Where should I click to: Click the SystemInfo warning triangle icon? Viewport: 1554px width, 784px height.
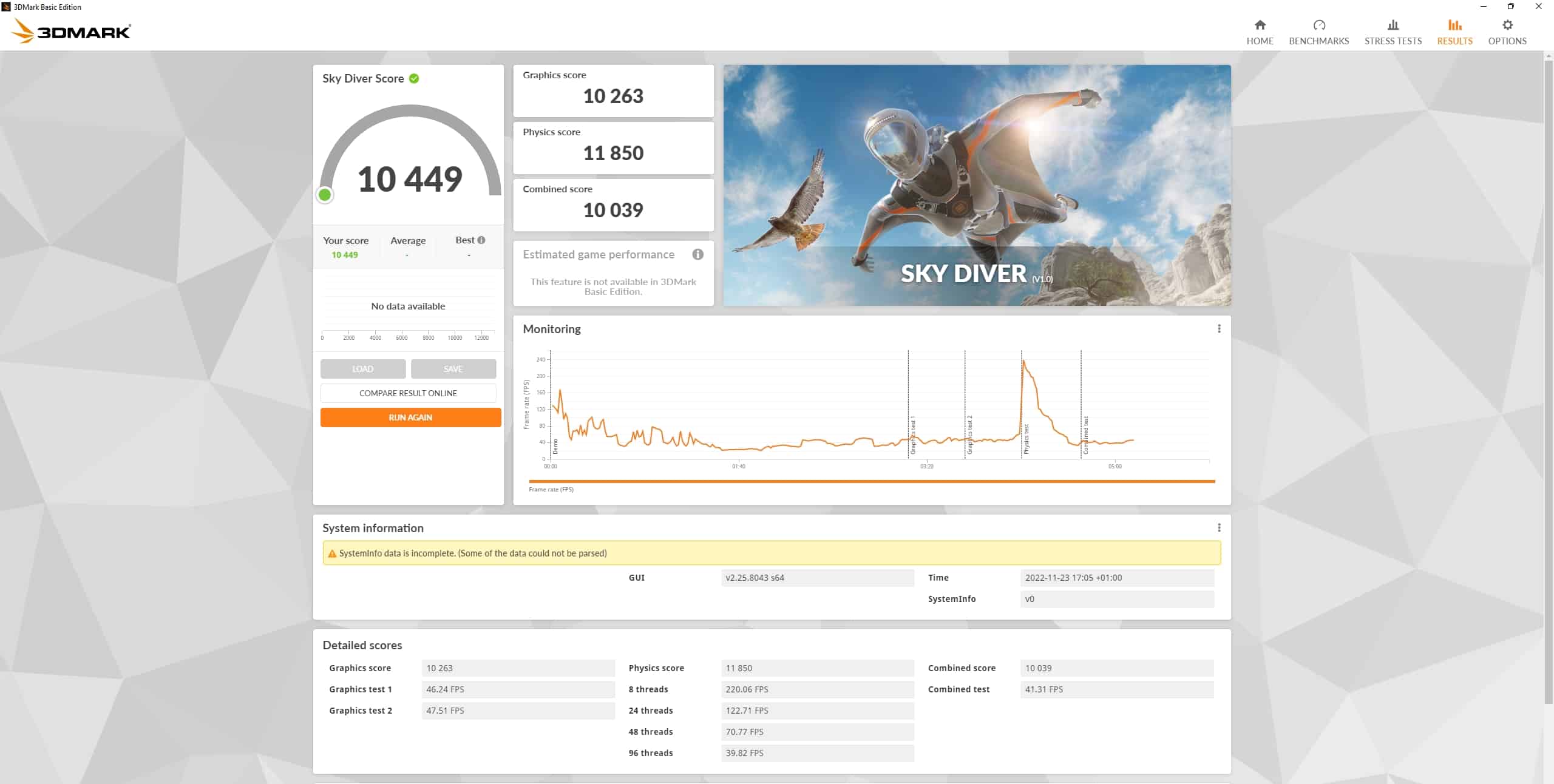tap(332, 553)
